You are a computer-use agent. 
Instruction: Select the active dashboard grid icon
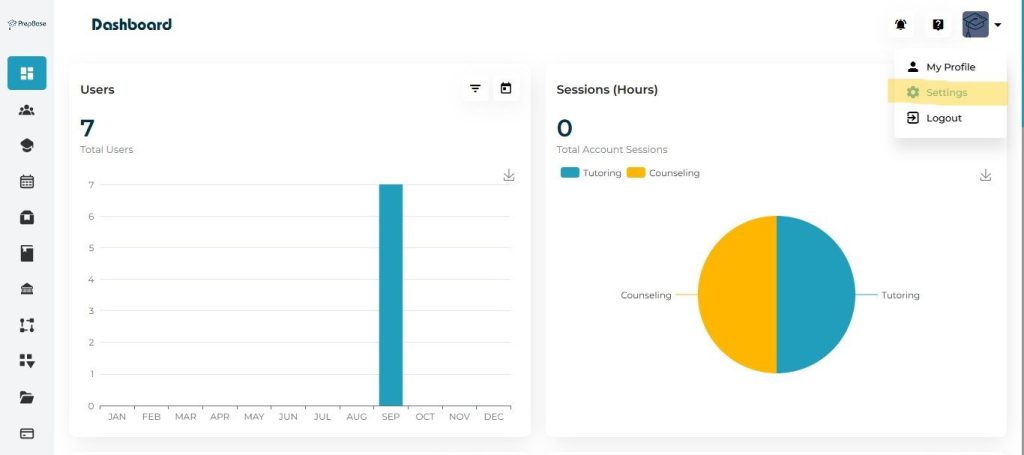click(x=27, y=73)
